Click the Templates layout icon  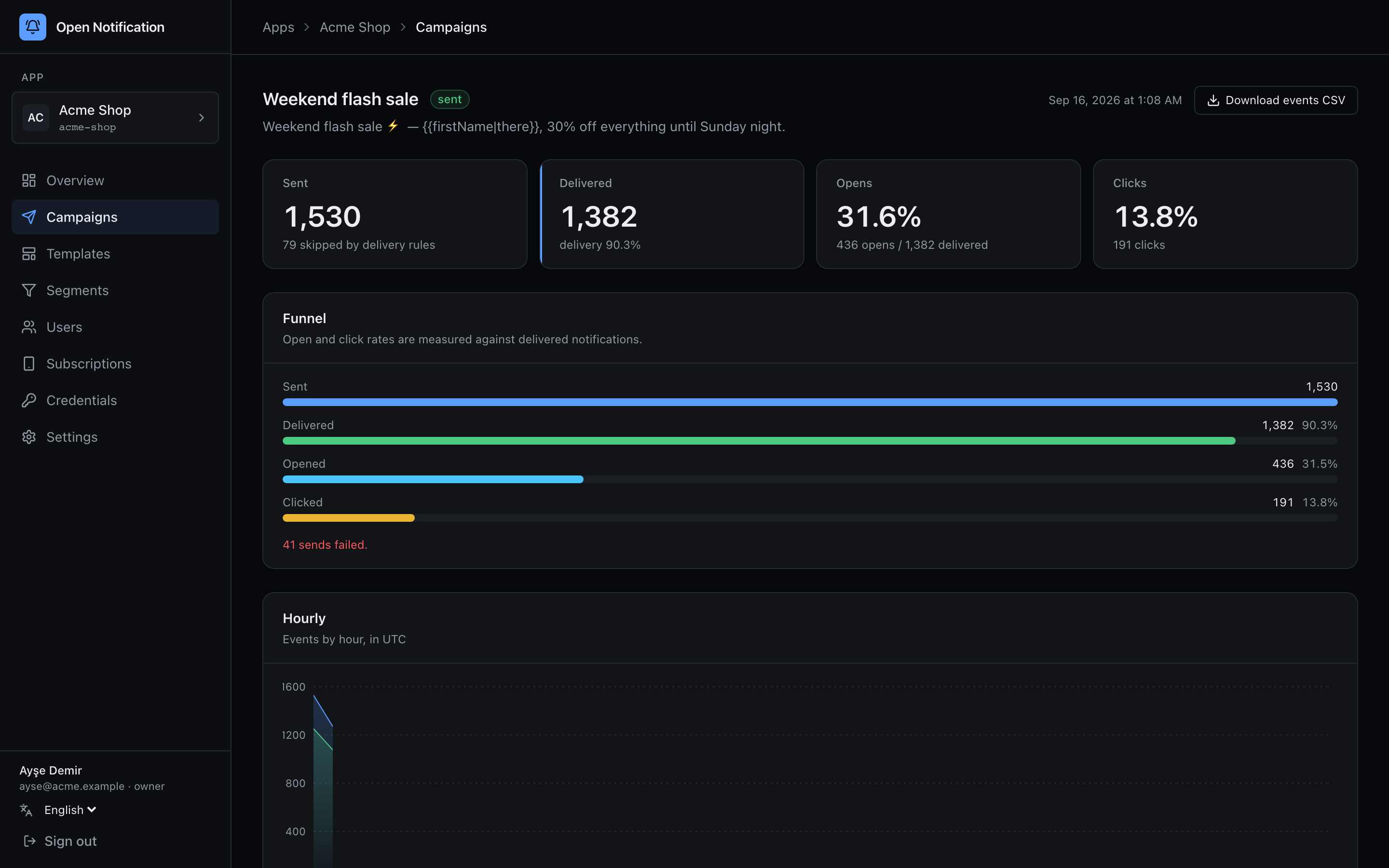(29, 254)
